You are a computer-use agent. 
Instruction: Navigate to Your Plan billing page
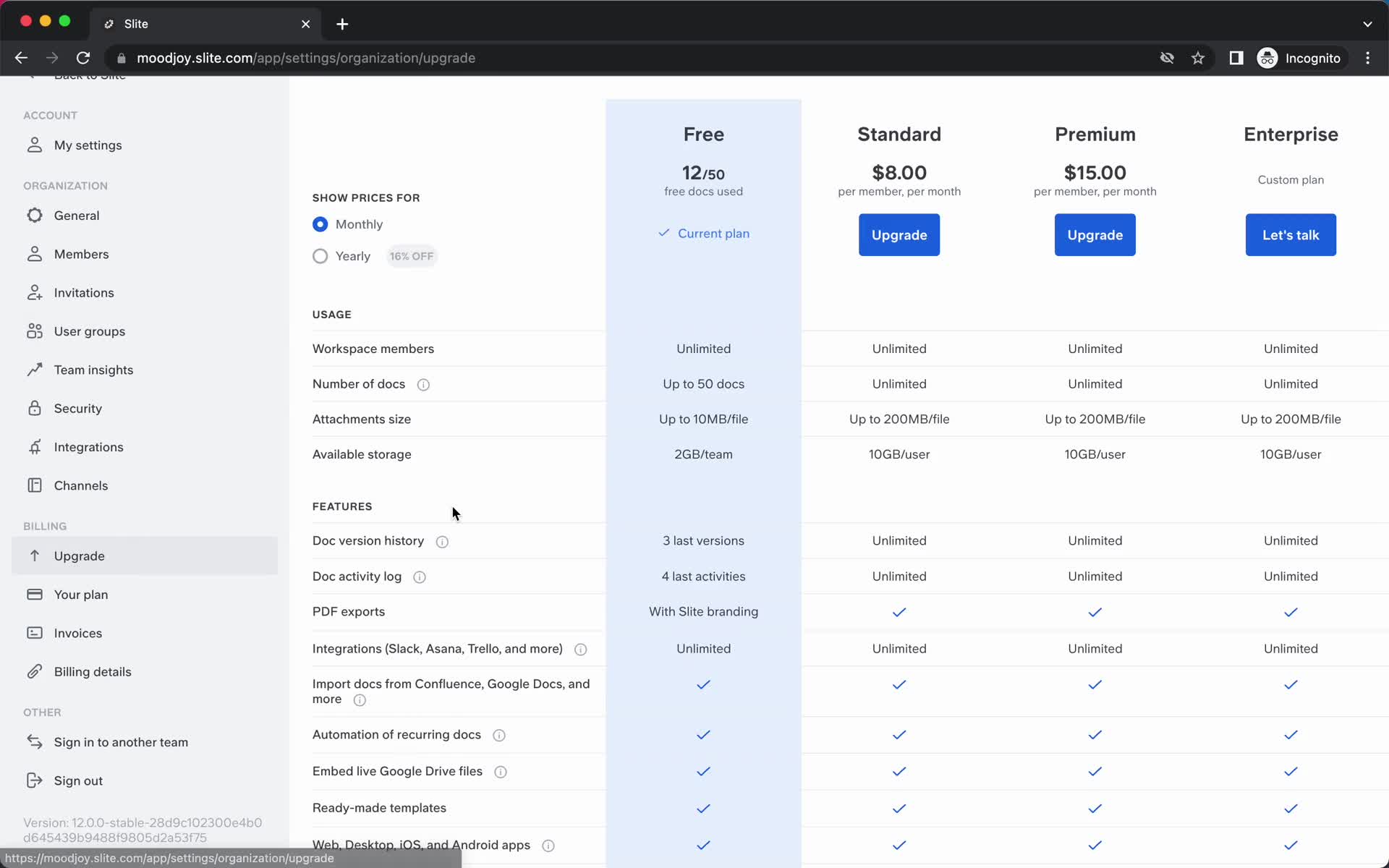pos(80,594)
